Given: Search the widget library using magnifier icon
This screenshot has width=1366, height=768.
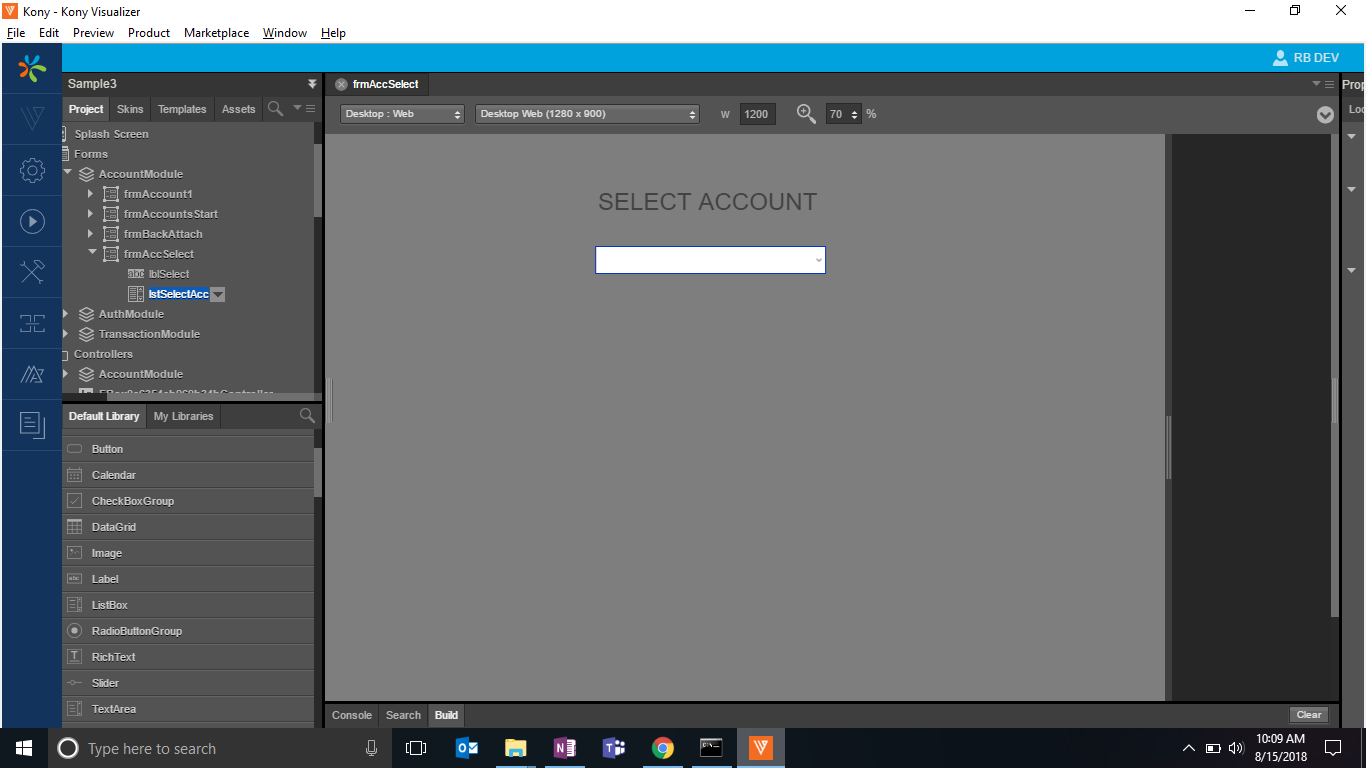Looking at the screenshot, I should (307, 416).
